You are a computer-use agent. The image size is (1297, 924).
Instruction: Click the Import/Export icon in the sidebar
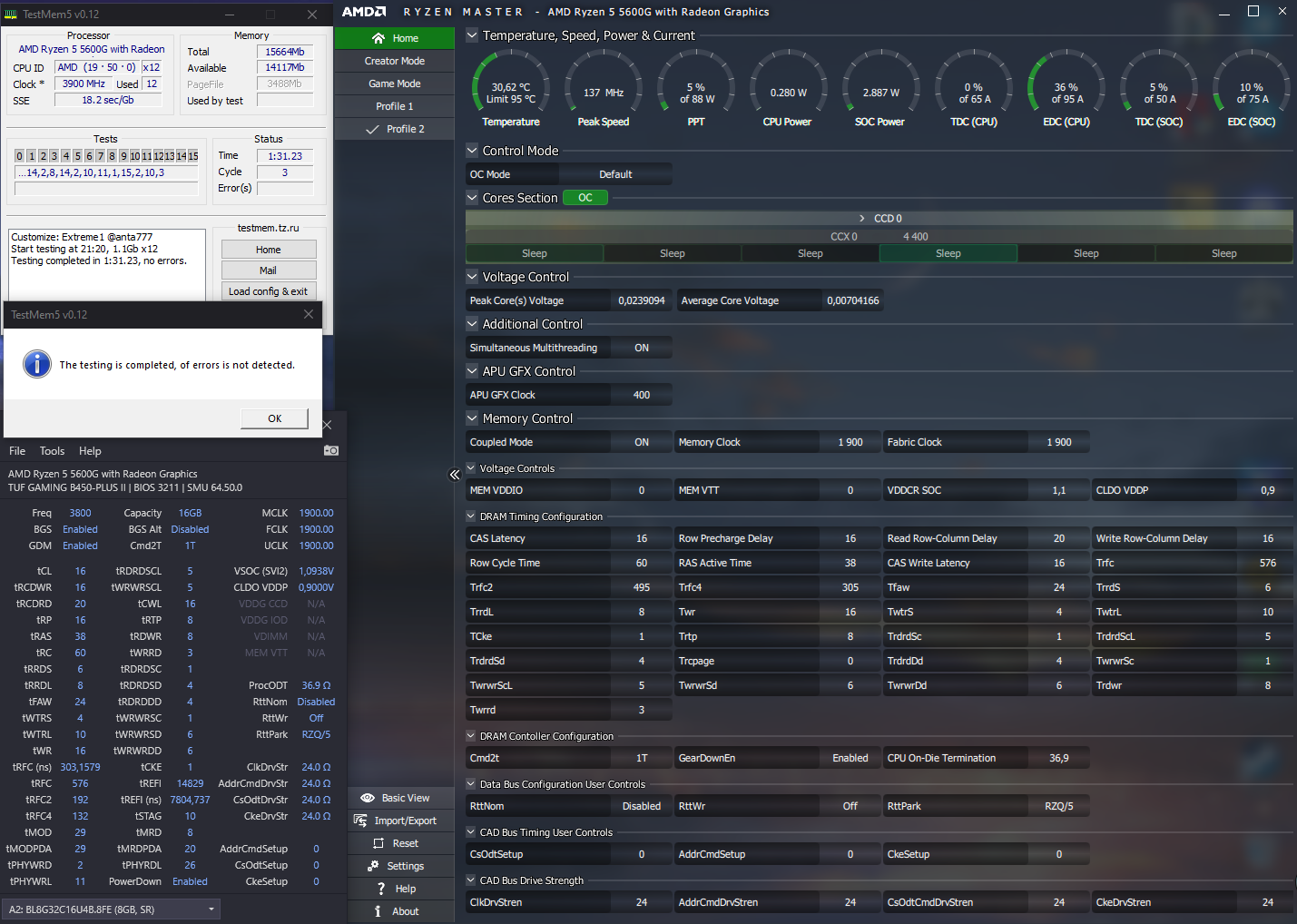360,821
